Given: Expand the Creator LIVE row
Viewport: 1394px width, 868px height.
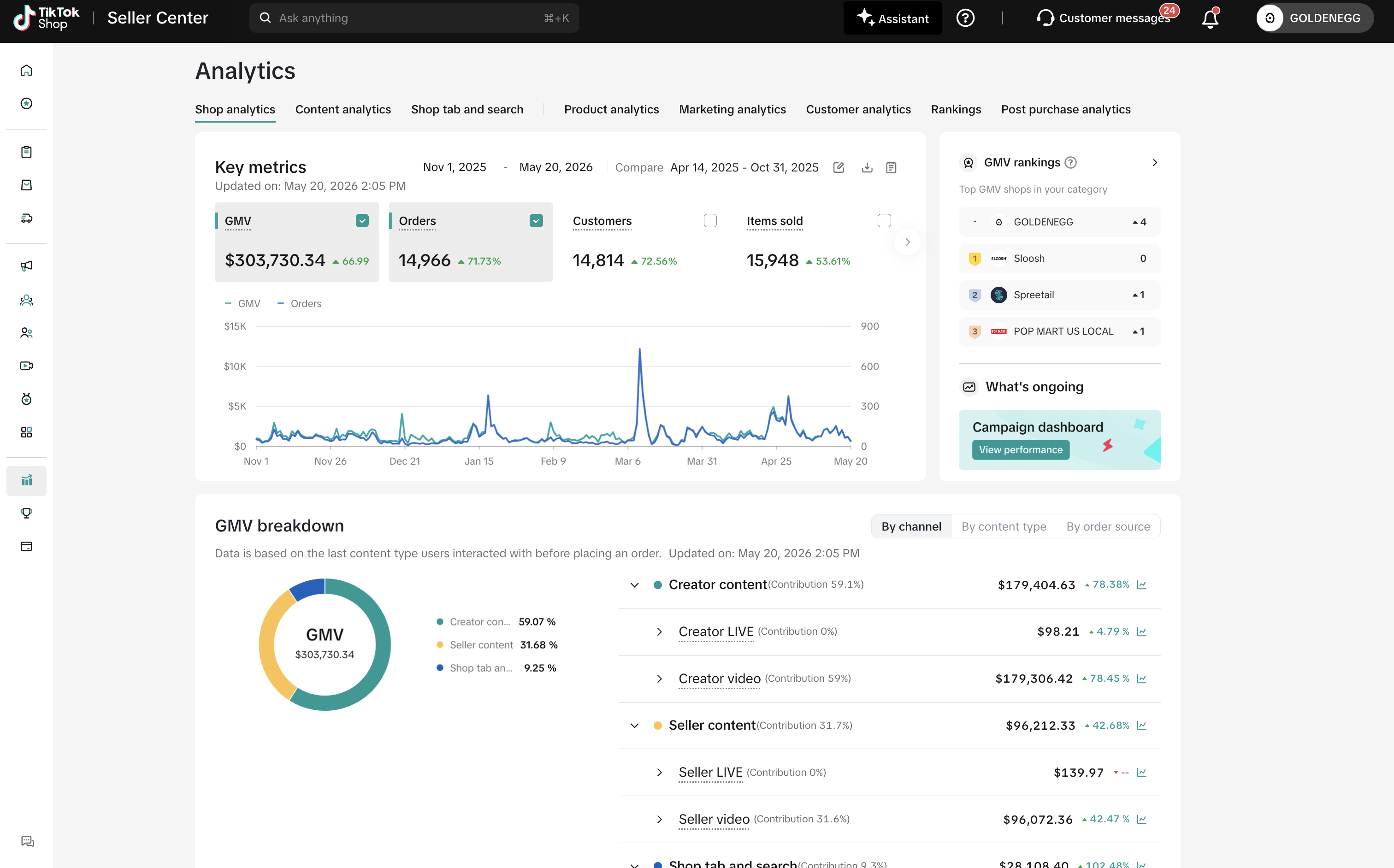Looking at the screenshot, I should 659,632.
